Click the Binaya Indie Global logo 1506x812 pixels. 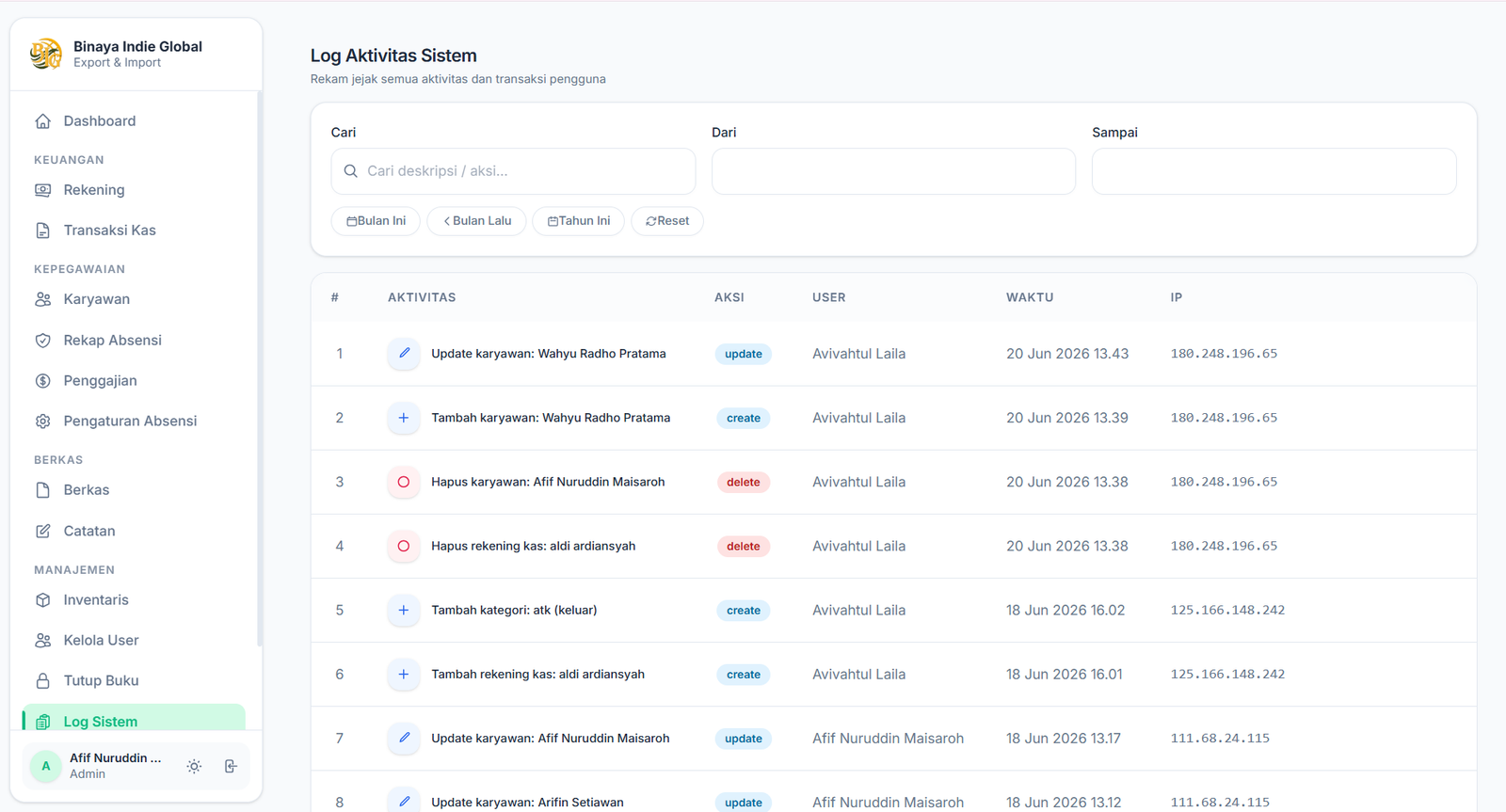click(x=45, y=54)
